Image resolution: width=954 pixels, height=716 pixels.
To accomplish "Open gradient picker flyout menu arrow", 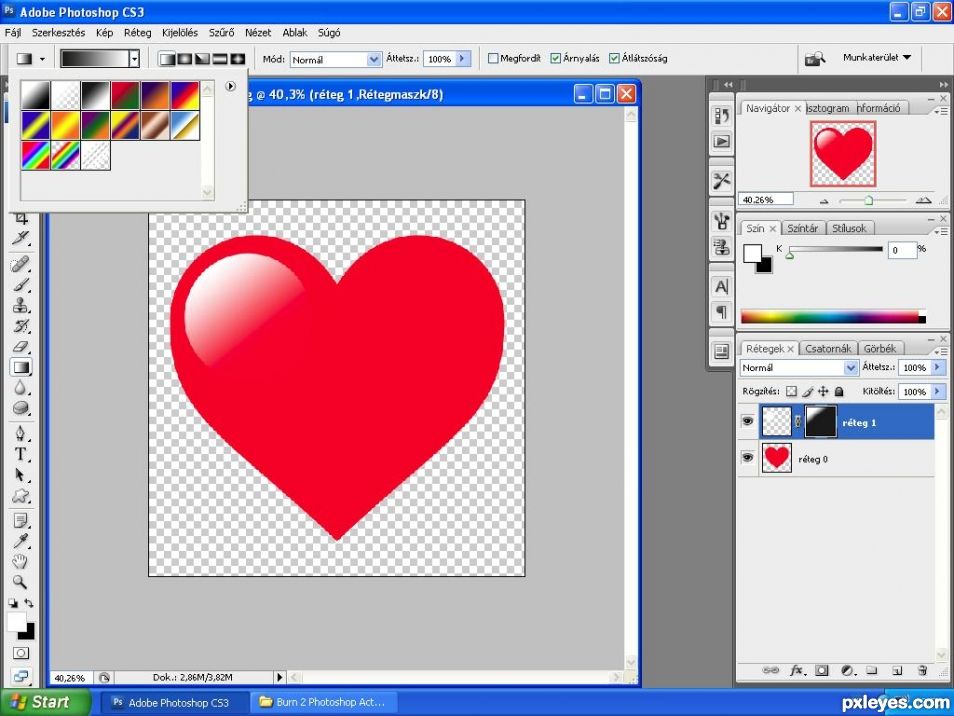I will click(x=231, y=86).
